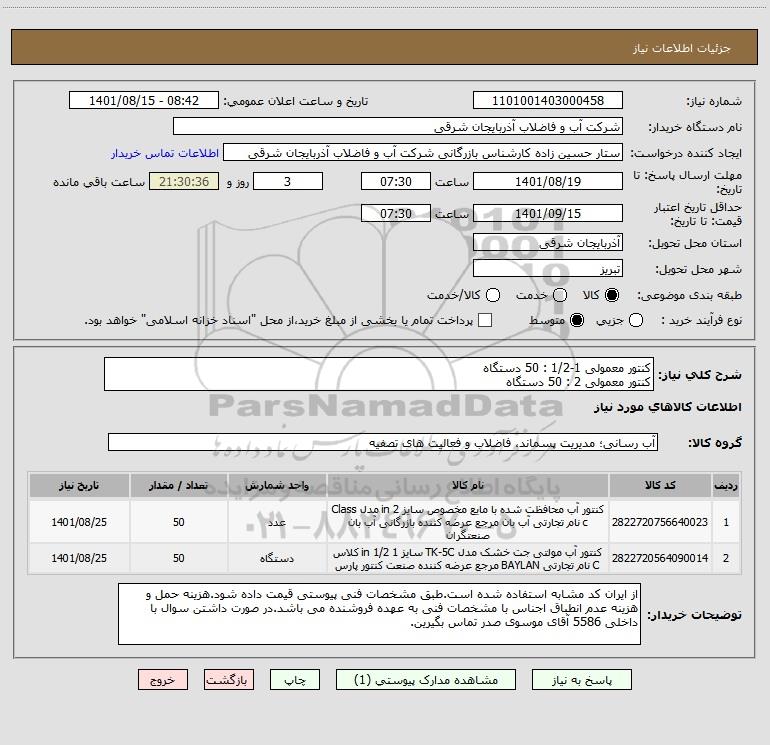Click the چاپ print button
Screen dimensions: 770x745
click(x=295, y=680)
